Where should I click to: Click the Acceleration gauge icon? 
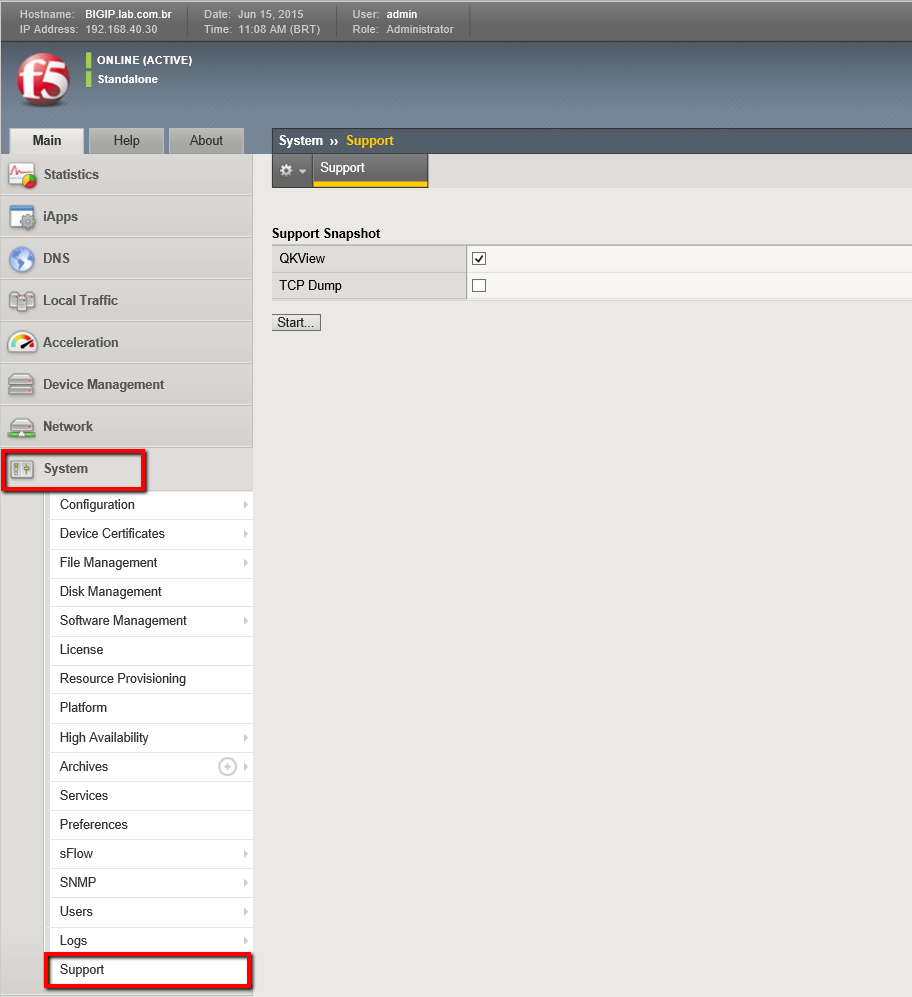(22, 343)
